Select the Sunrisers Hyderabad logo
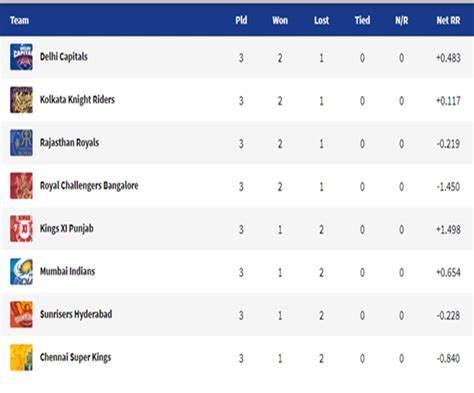The image size is (474, 393). tap(21, 315)
